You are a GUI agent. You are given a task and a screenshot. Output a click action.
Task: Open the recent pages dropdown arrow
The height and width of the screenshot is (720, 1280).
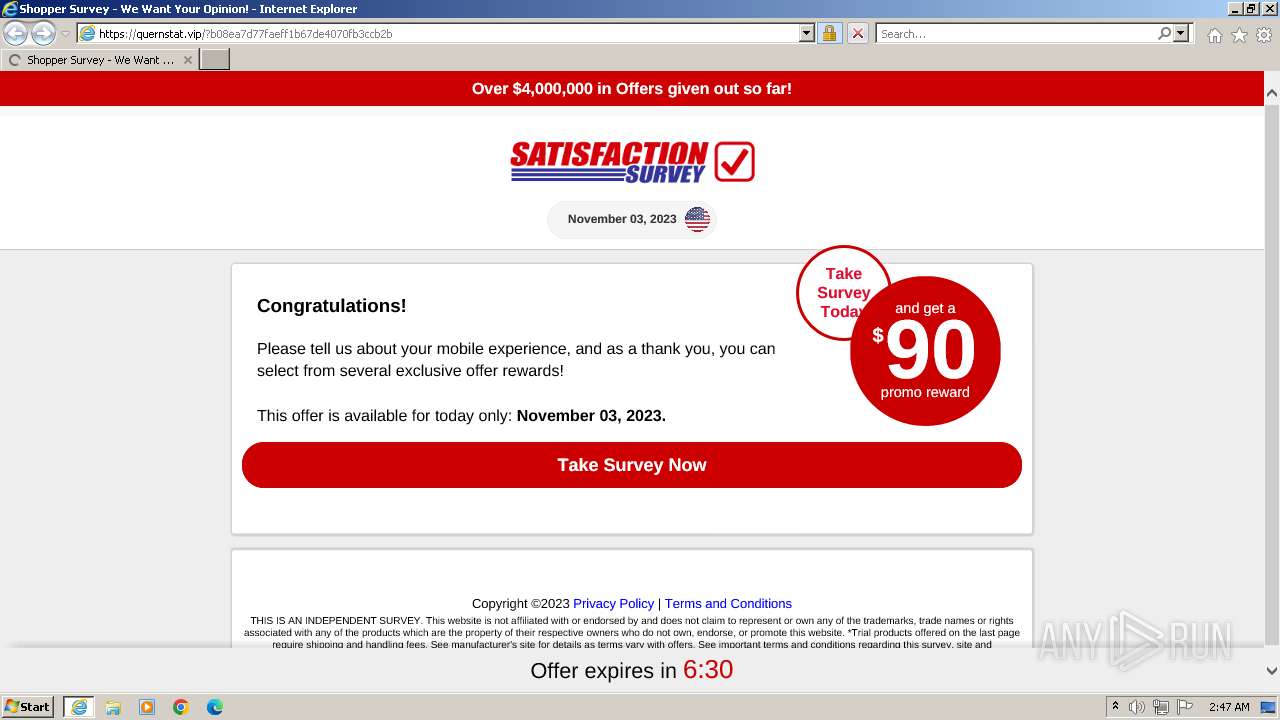(65, 34)
